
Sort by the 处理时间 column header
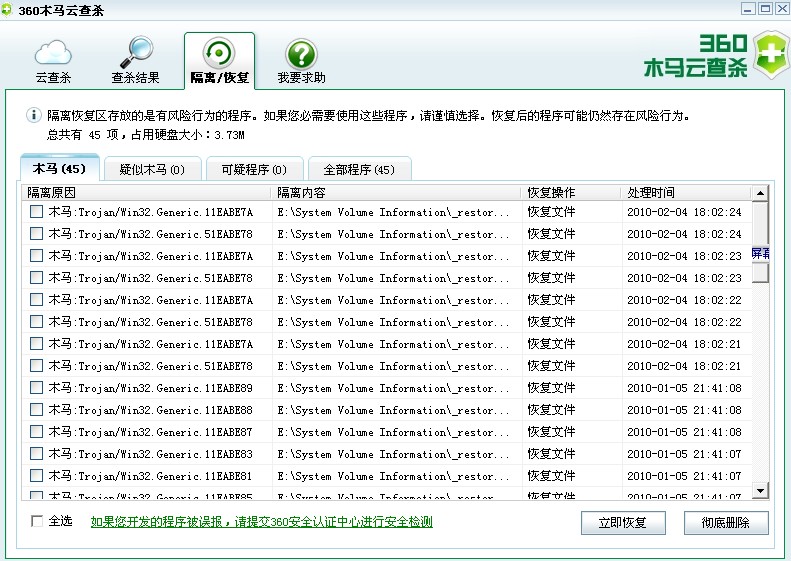[686, 192]
